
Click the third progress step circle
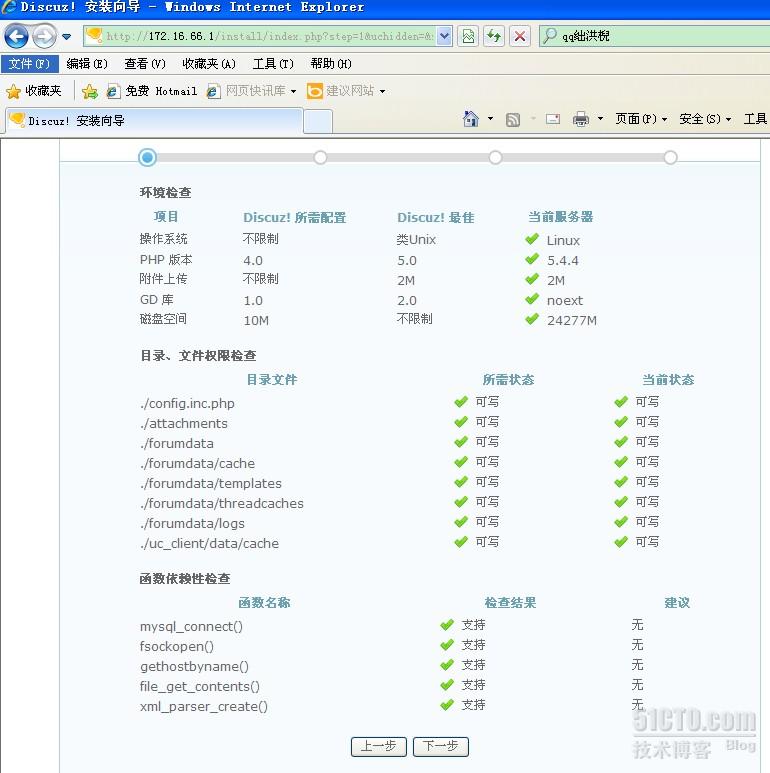pos(495,157)
